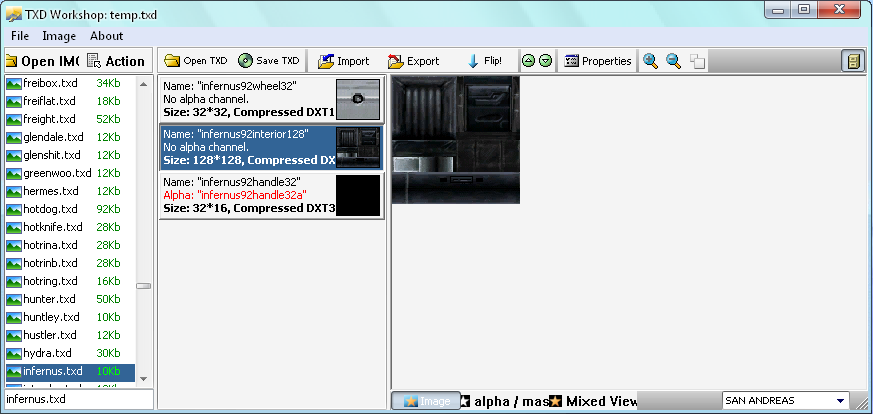Viewport: 873px width, 414px height.
Task: Select texture infernus92handle32
Action: click(272, 195)
